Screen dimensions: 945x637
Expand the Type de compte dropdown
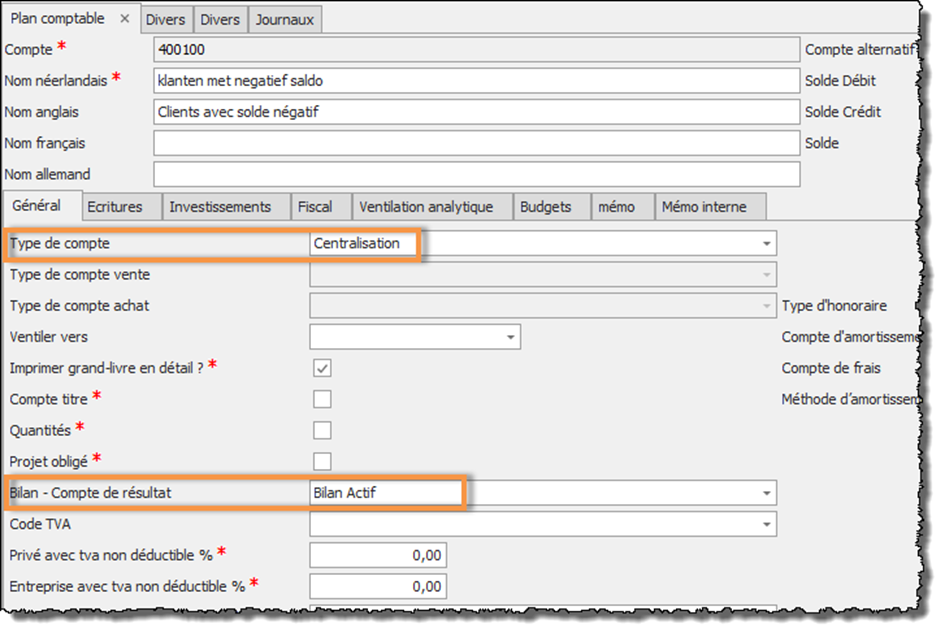[x=767, y=243]
